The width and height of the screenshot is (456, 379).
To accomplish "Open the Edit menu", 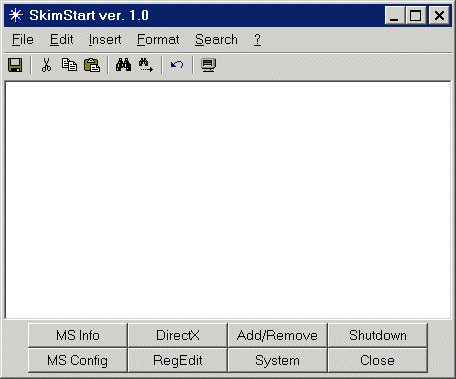I will pos(62,40).
